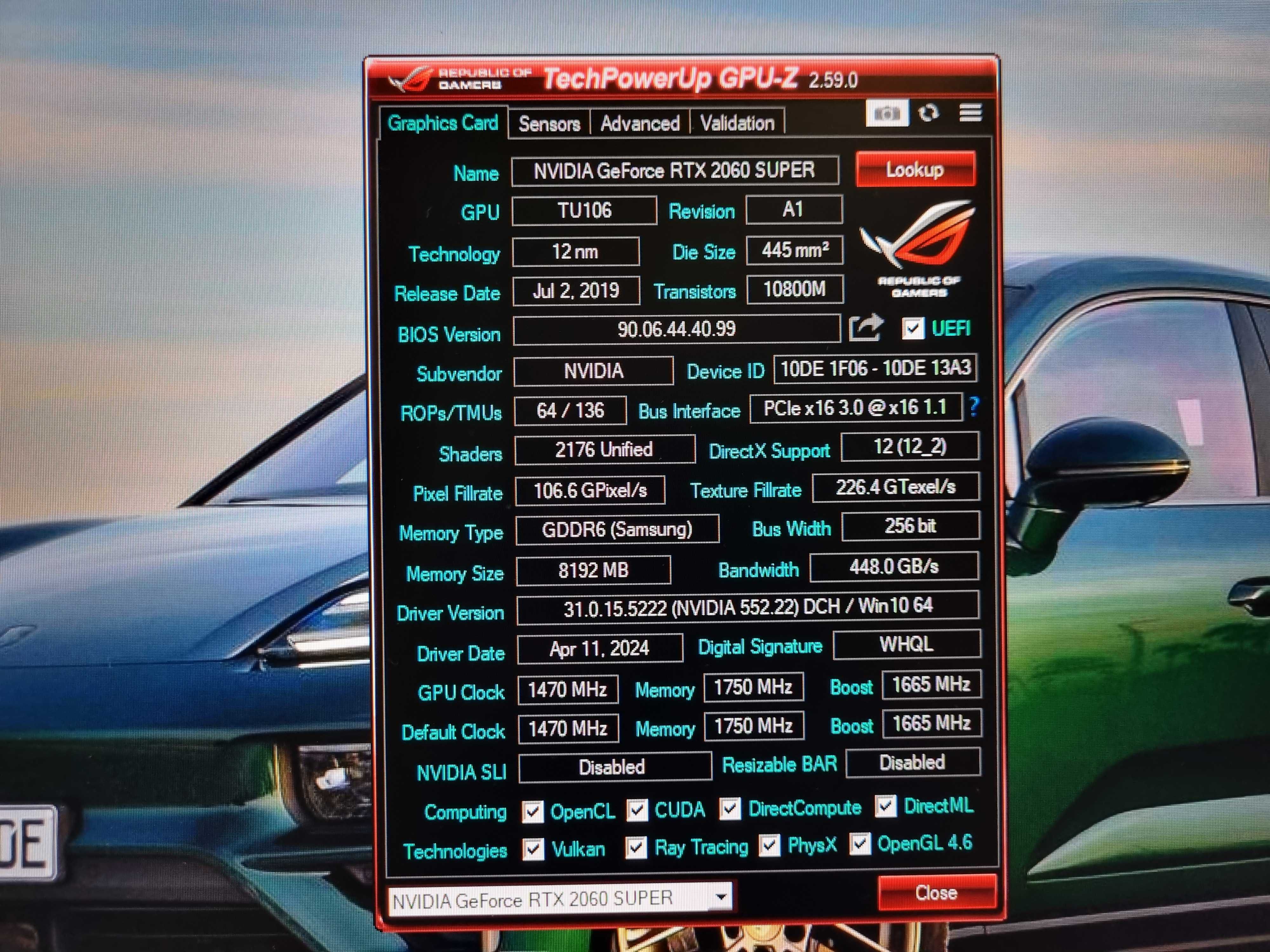Click the ROPs/TMUs value 64 / 136
Image resolution: width=1270 pixels, height=952 pixels.
tap(570, 410)
